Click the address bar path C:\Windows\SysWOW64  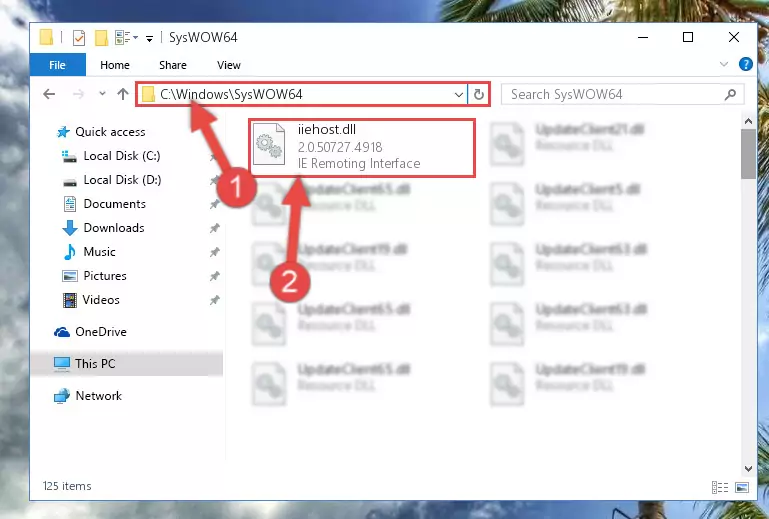pos(231,94)
